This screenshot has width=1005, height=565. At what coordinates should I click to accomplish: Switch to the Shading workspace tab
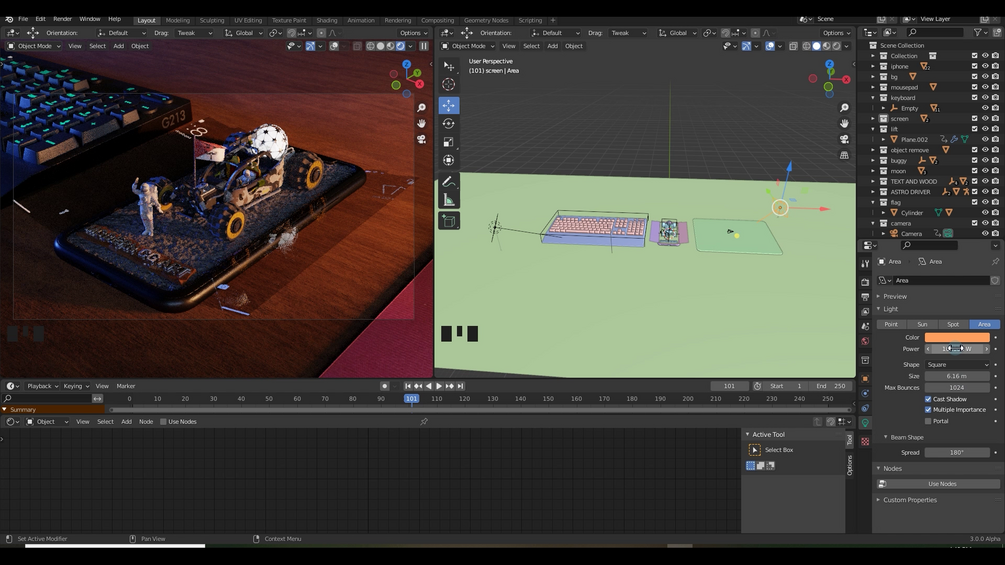[326, 20]
